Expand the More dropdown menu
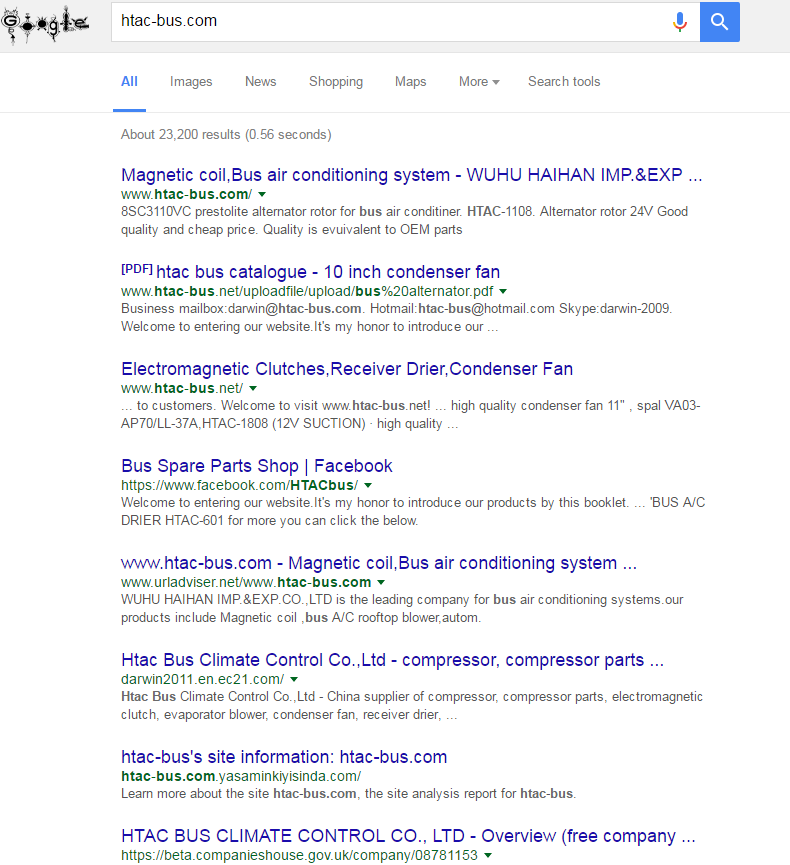This screenshot has width=790, height=865. coord(479,82)
